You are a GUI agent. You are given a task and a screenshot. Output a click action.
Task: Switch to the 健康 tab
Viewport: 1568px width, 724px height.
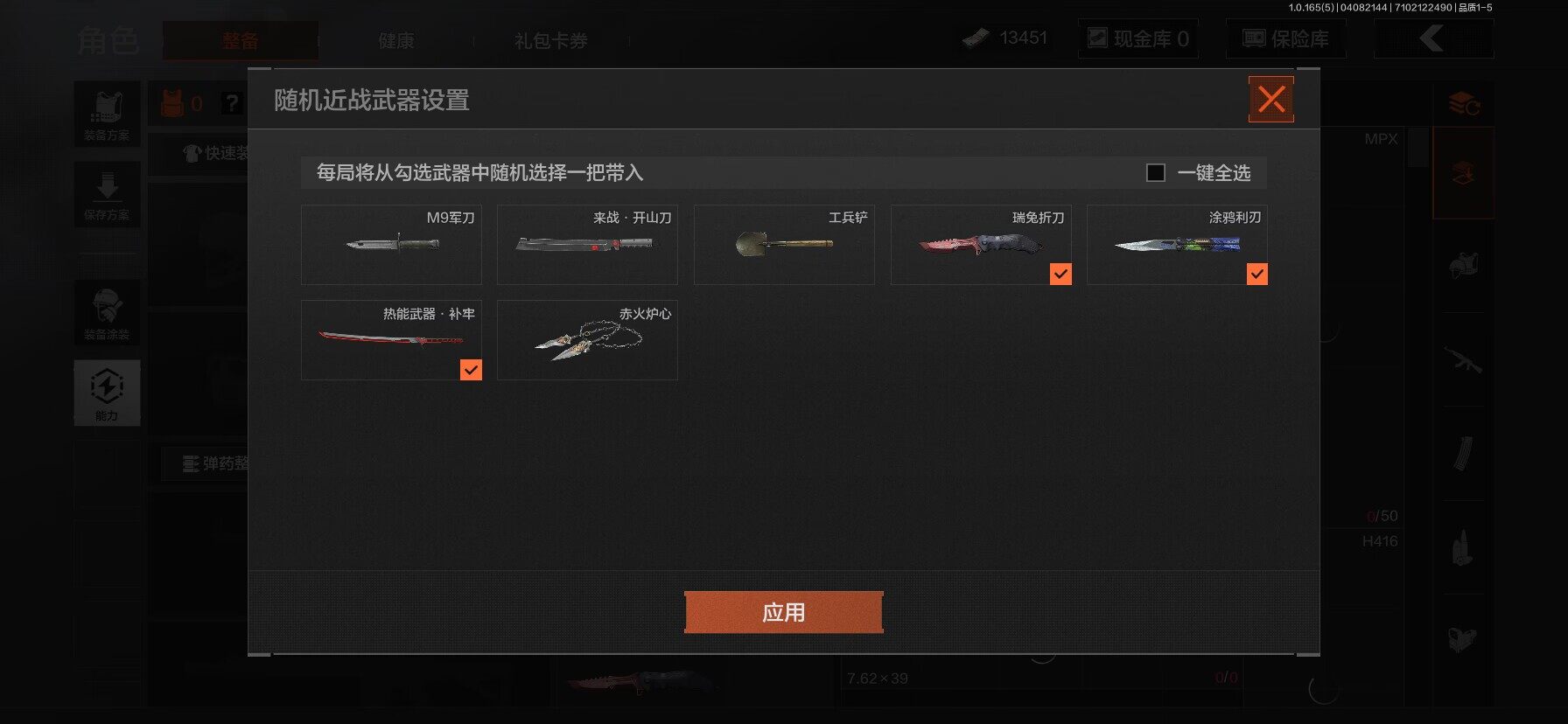396,40
